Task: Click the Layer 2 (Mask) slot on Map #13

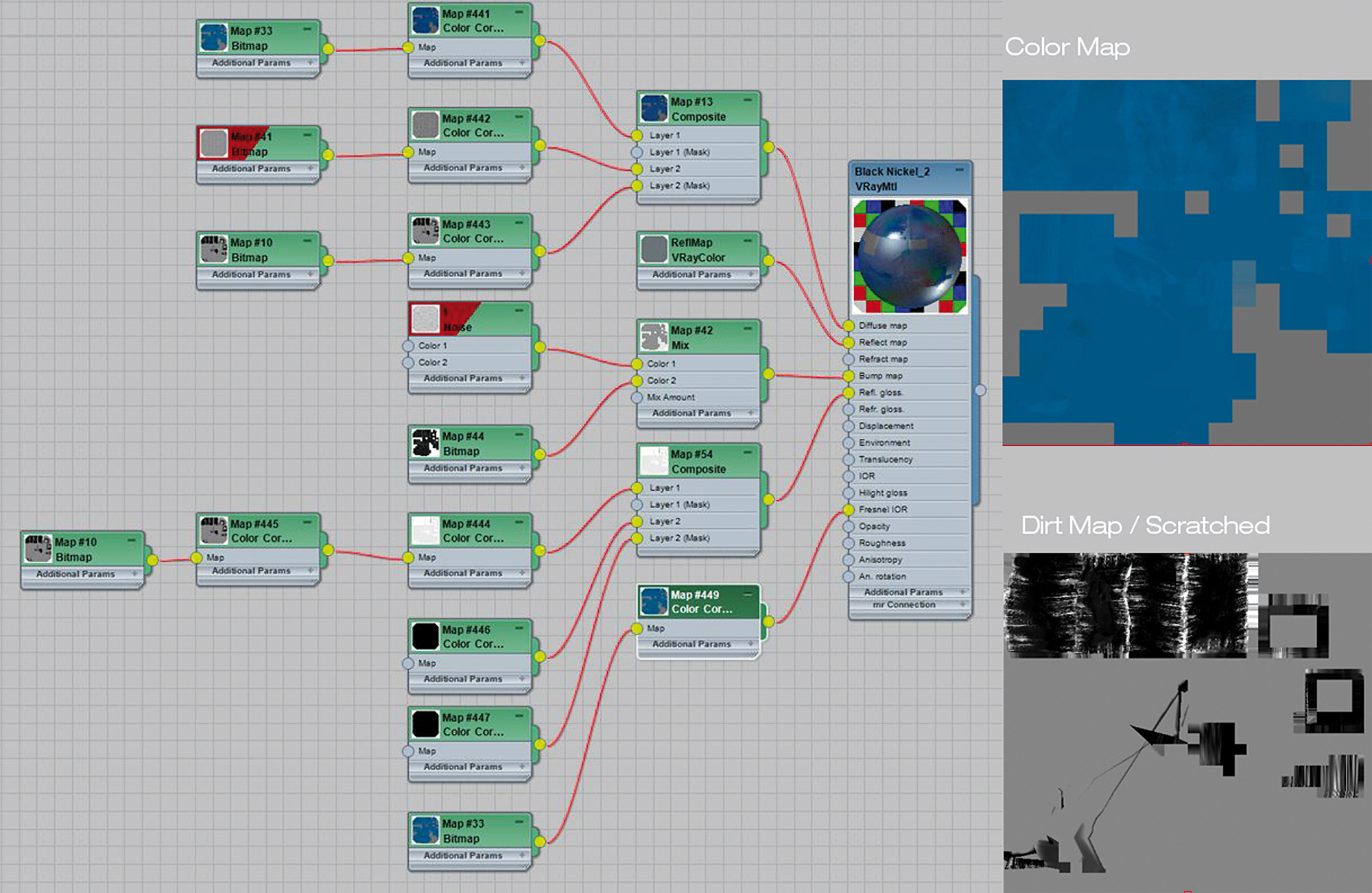Action: pyautogui.click(x=679, y=186)
